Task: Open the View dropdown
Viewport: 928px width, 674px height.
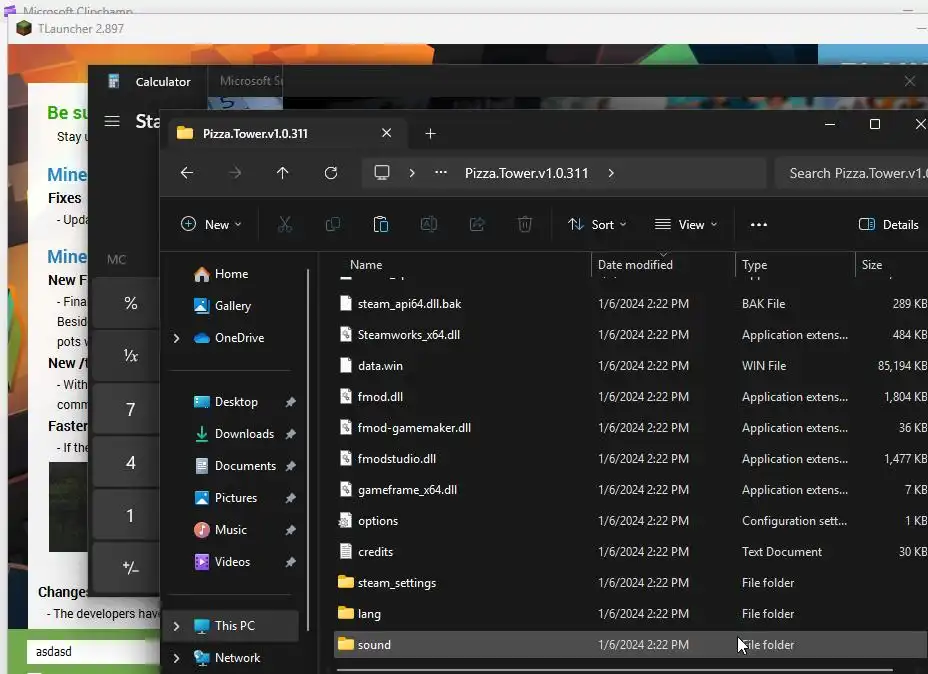Action: pyautogui.click(x=686, y=224)
